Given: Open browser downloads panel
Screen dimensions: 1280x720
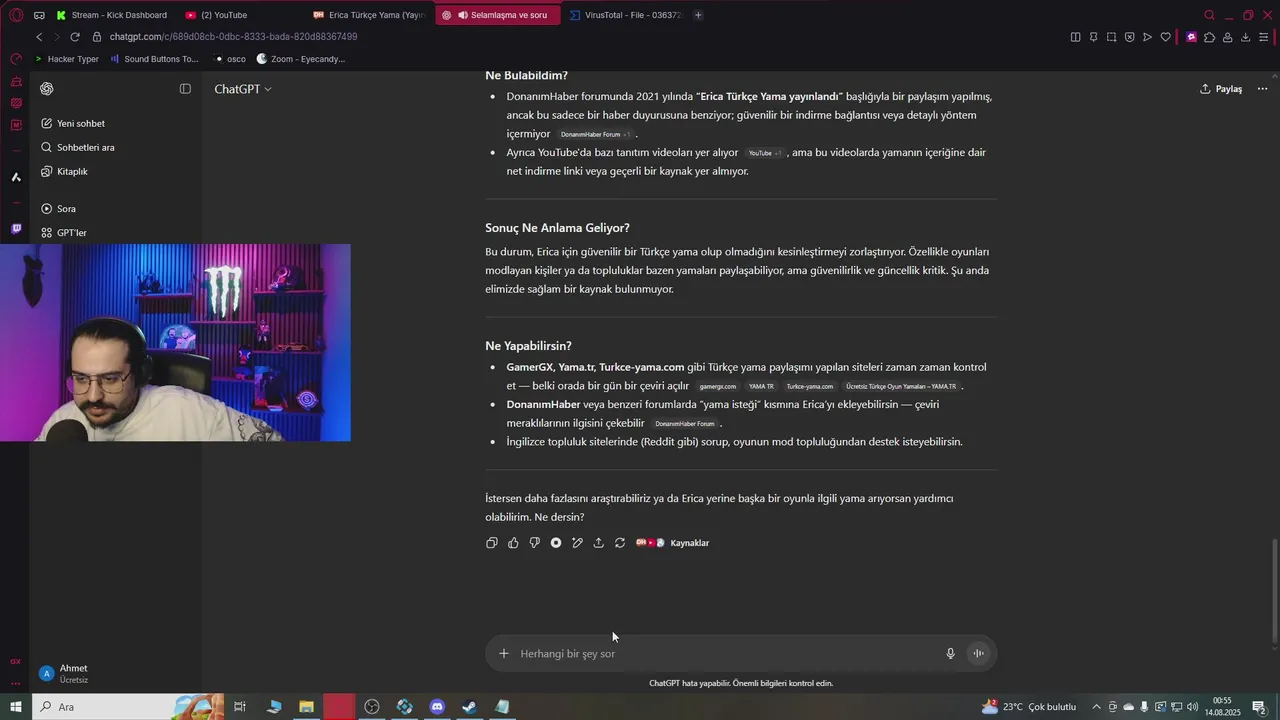Looking at the screenshot, I should (1245, 37).
